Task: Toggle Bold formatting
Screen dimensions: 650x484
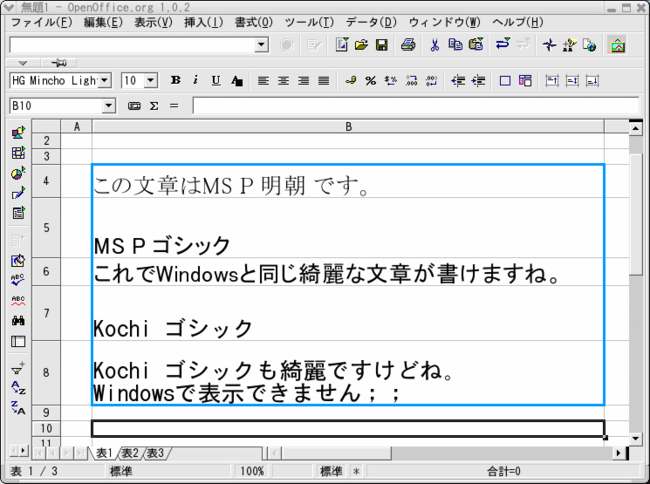Action: pyautogui.click(x=175, y=80)
